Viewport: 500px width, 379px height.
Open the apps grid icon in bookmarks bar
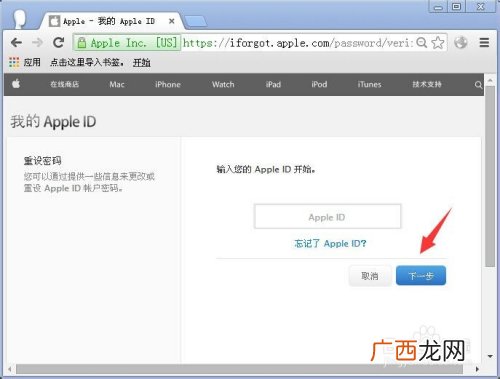tap(14, 62)
